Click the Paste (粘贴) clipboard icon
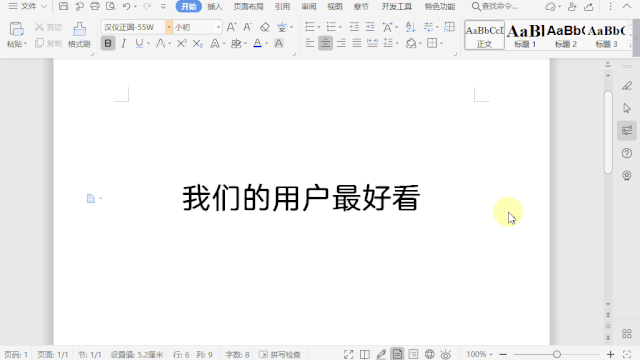The image size is (640, 360). 16,29
